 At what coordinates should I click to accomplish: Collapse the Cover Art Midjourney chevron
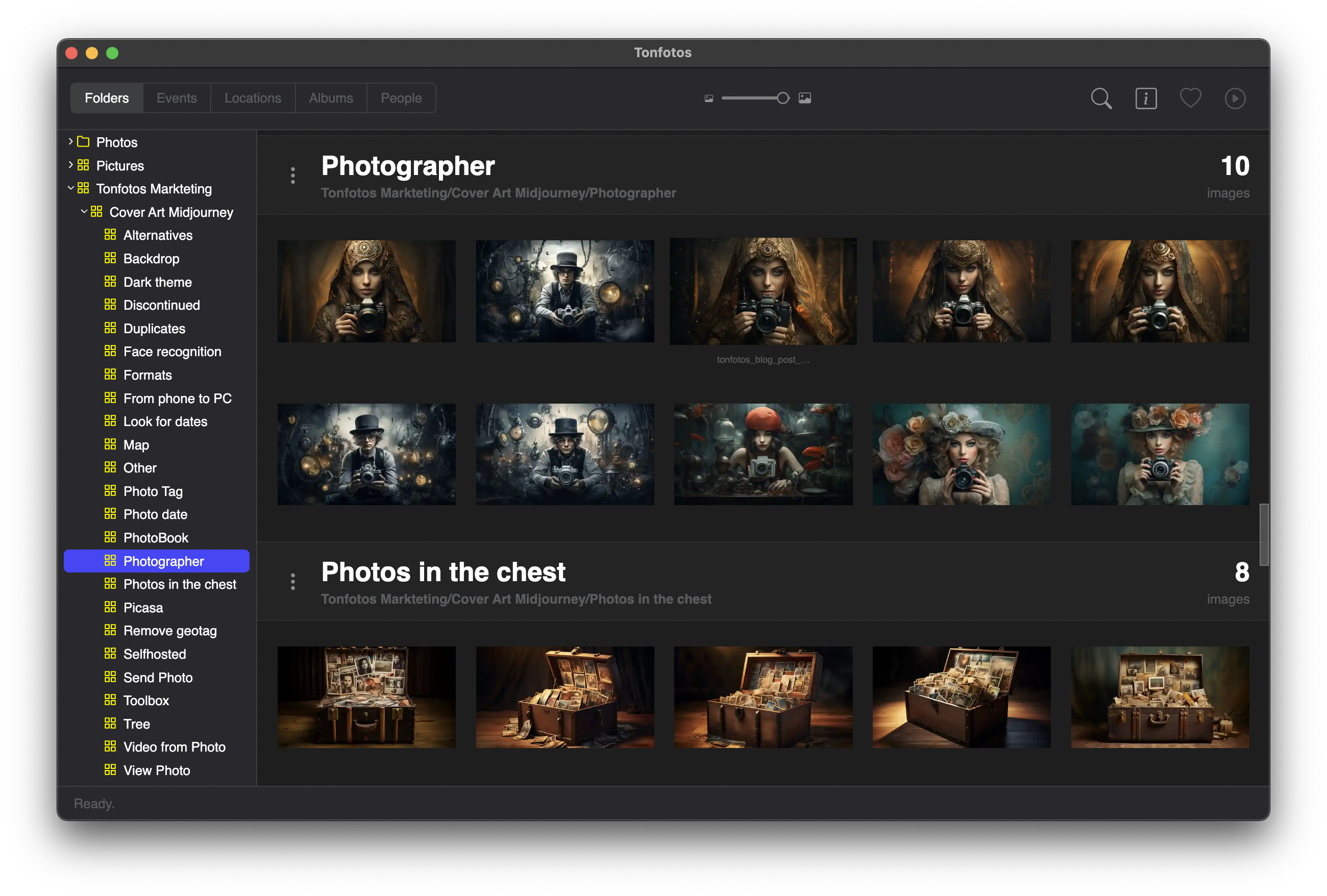(x=84, y=211)
